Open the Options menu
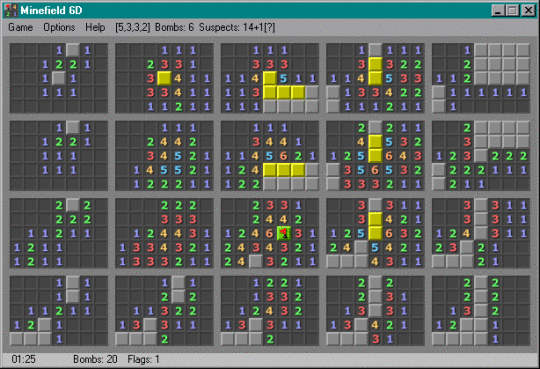Viewport: 540px width, 369px height. 59,28
